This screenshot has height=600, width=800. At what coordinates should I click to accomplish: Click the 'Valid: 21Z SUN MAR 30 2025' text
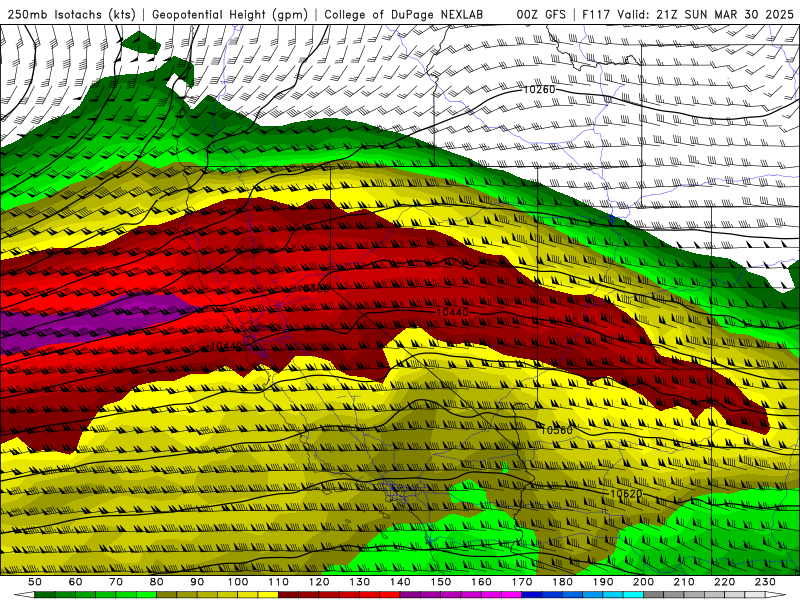coord(706,15)
